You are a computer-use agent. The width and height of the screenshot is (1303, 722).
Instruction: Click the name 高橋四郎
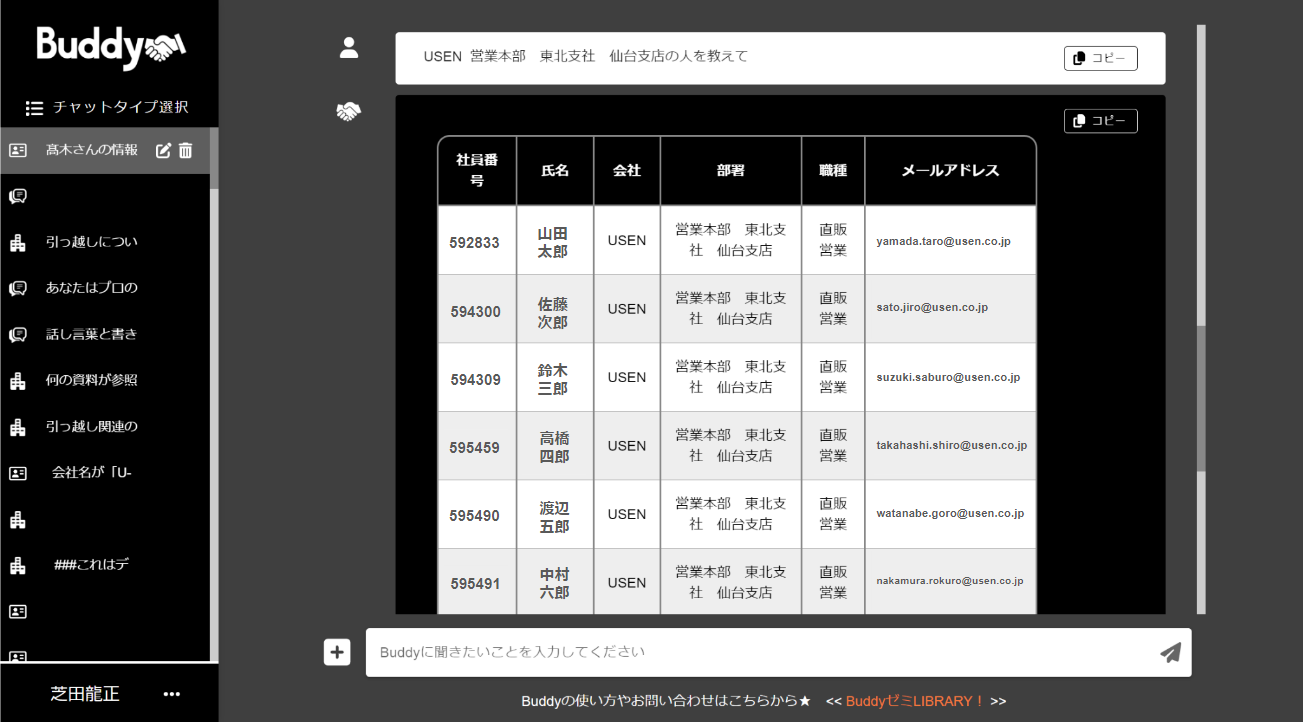point(554,448)
